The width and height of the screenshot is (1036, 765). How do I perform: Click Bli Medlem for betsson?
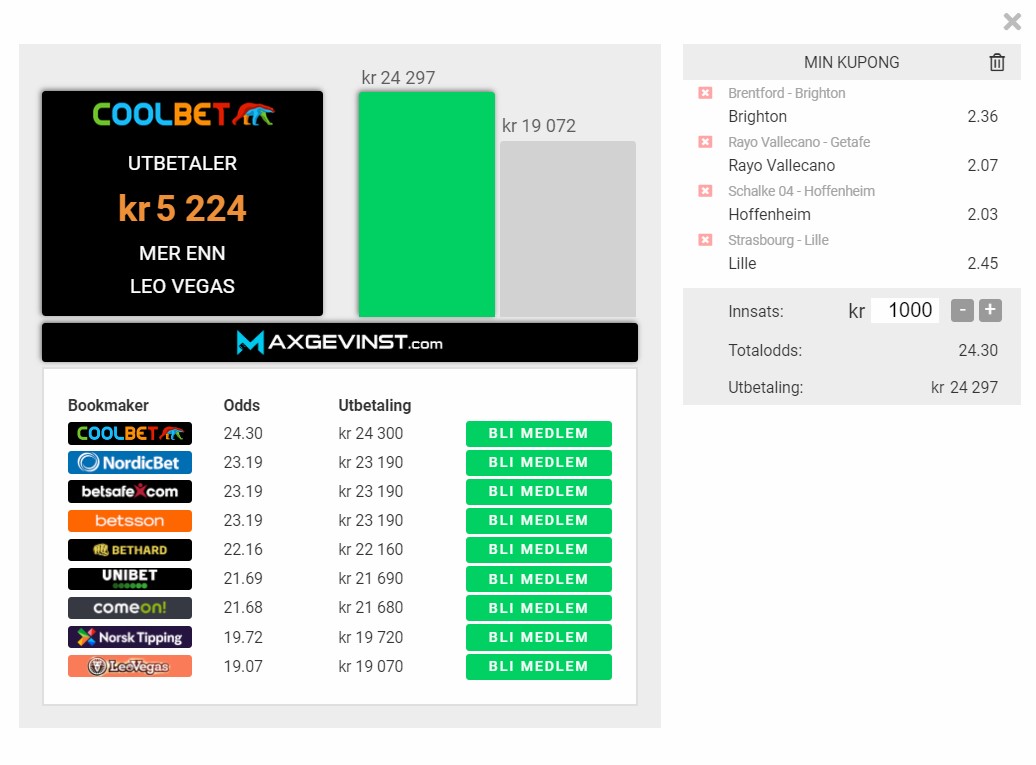[x=538, y=521]
